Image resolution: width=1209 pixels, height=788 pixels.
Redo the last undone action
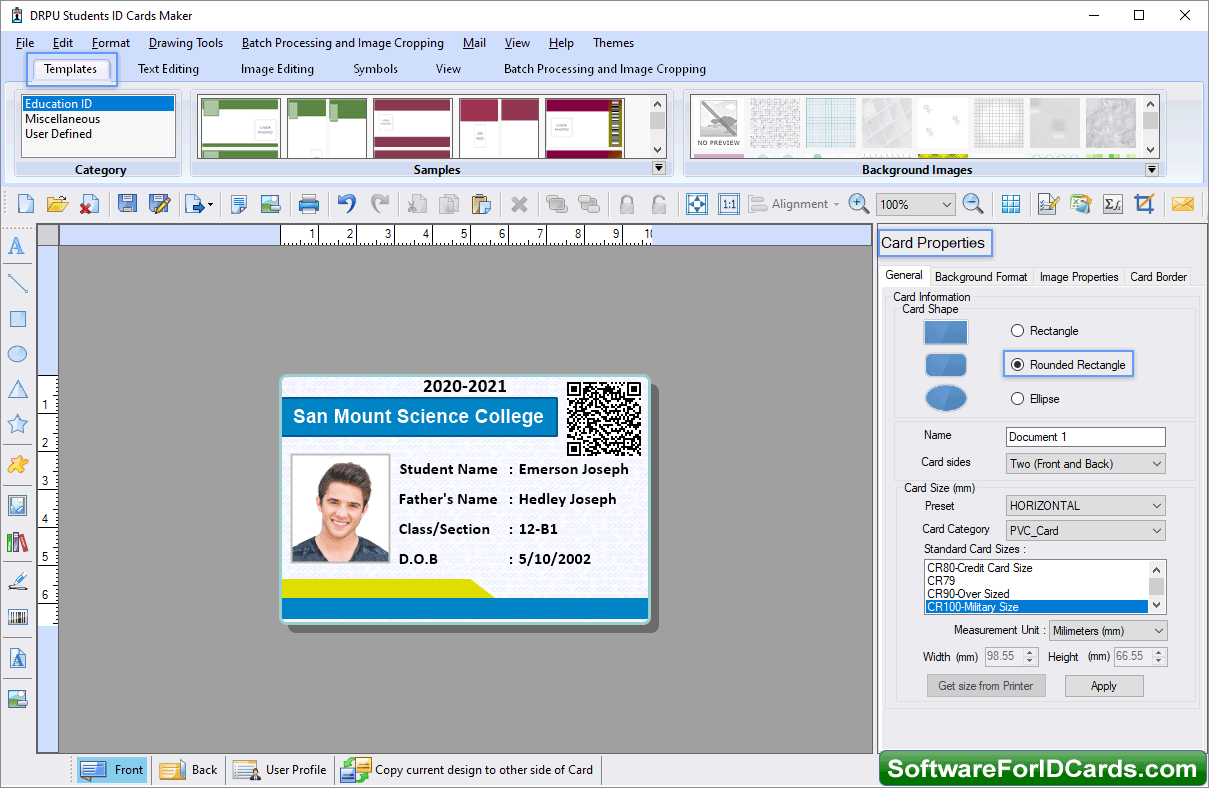380,204
